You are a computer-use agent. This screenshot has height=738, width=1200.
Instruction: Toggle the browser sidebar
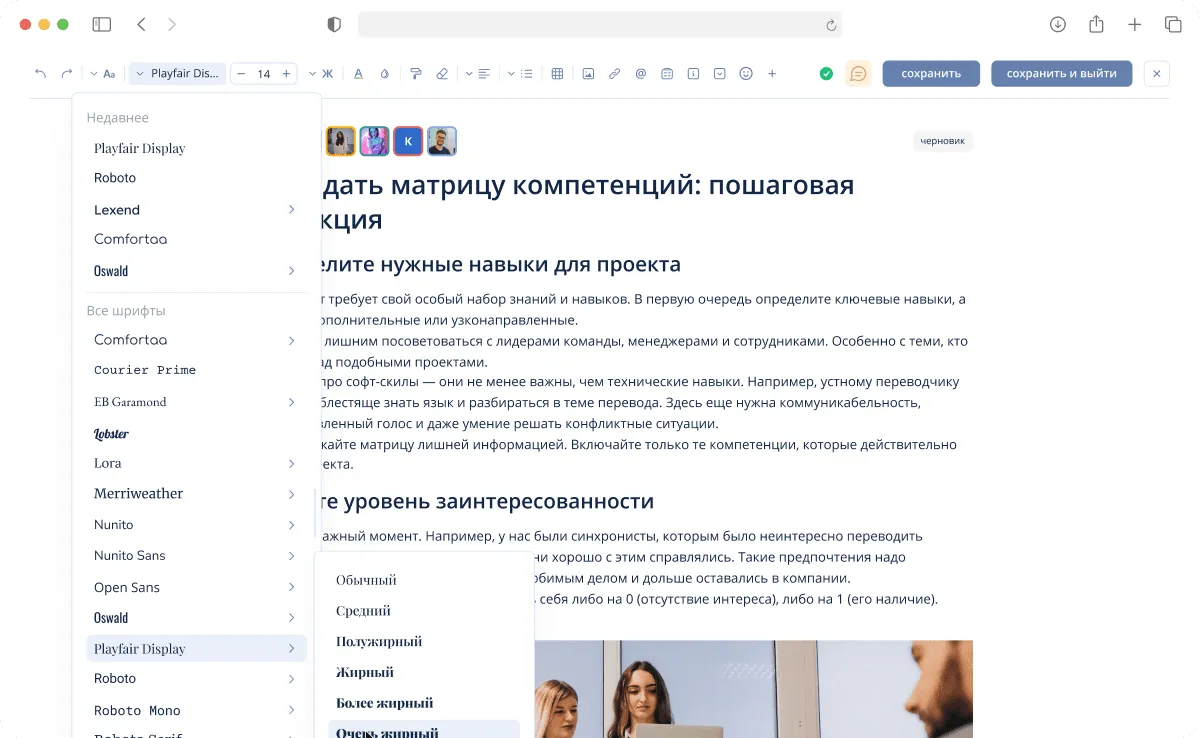coord(101,24)
